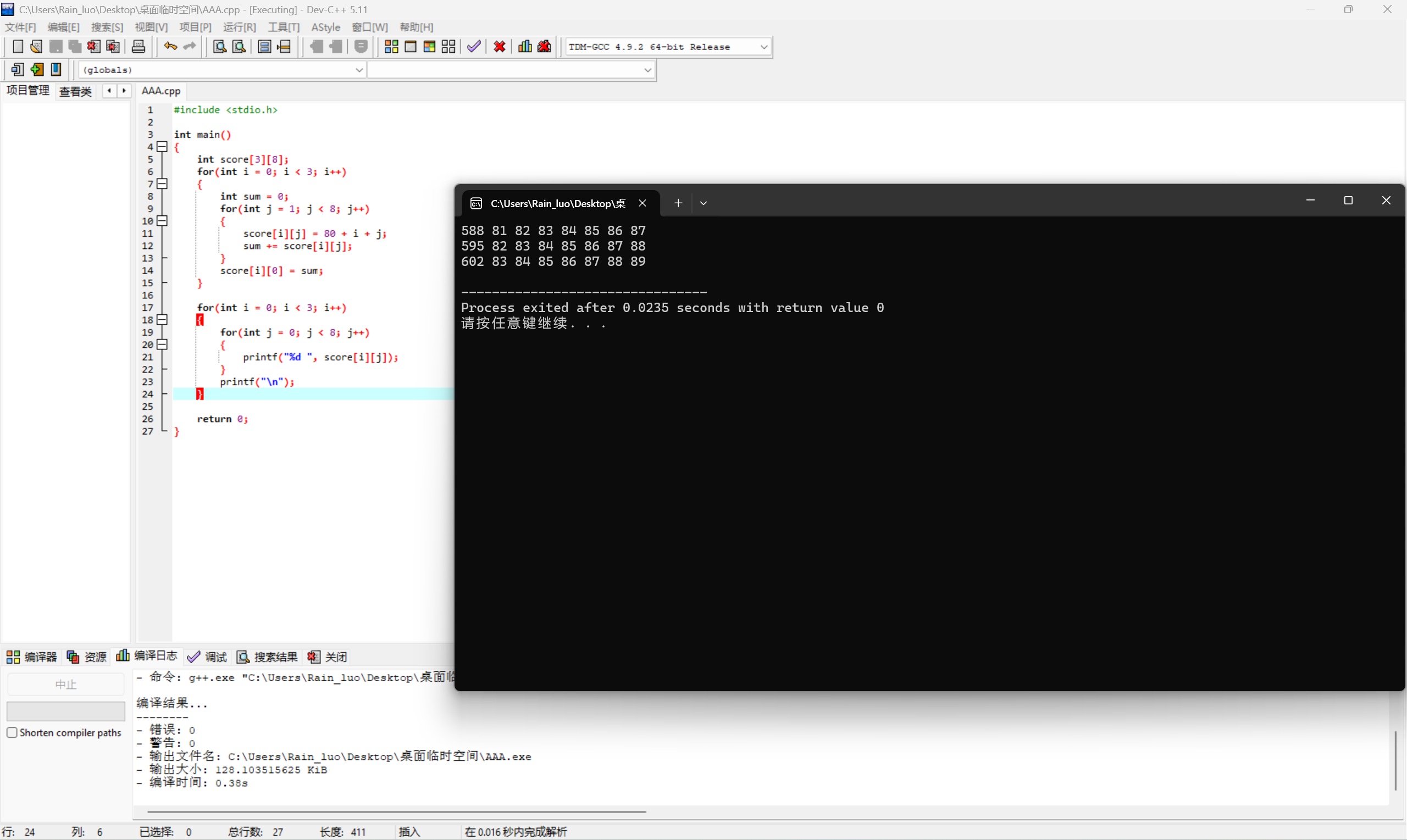Add new terminal tab with plus button
1407x840 pixels.
678,203
